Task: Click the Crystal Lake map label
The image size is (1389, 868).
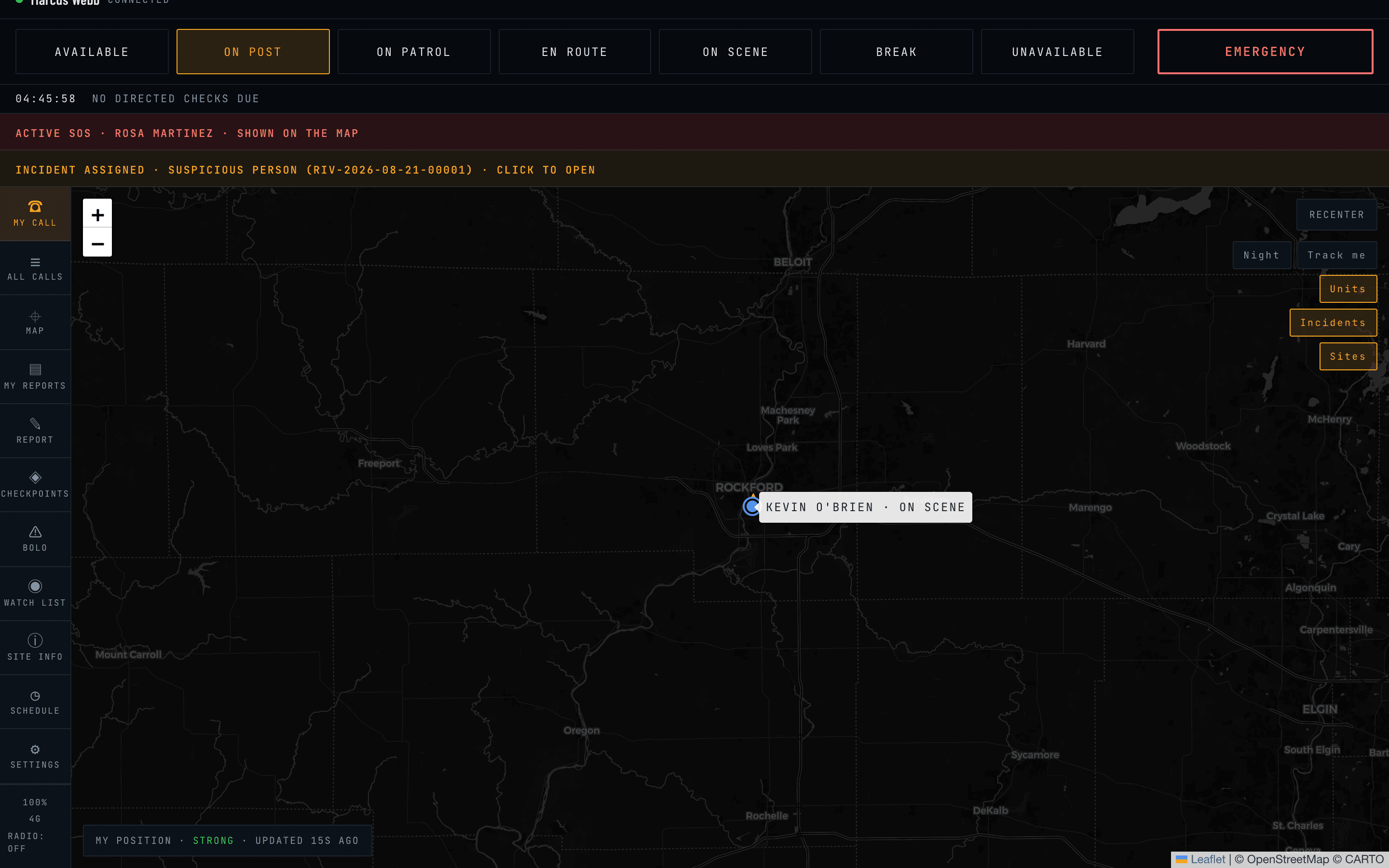Action: [1295, 516]
